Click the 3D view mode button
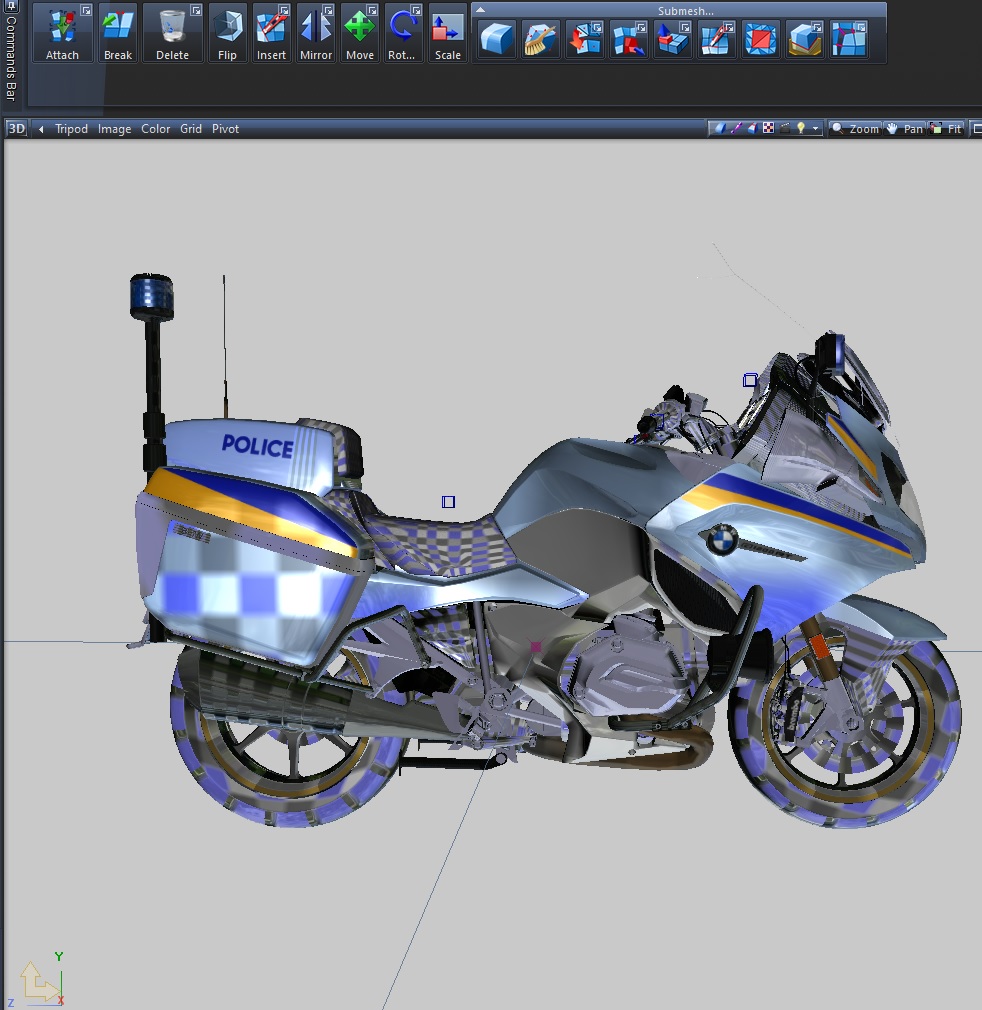Screen dimensions: 982x1010 (16, 129)
